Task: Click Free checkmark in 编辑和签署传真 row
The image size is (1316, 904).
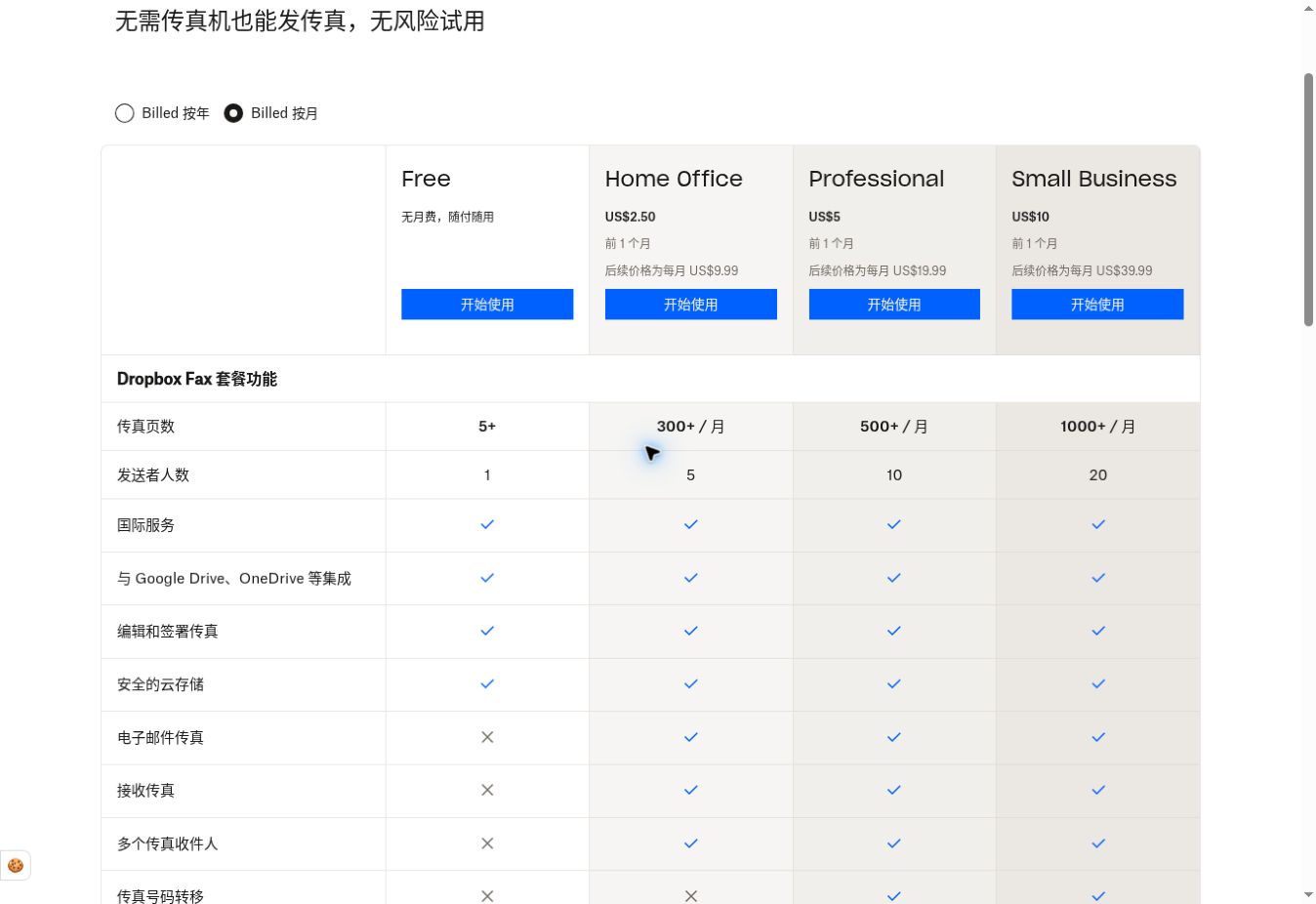Action: (487, 631)
